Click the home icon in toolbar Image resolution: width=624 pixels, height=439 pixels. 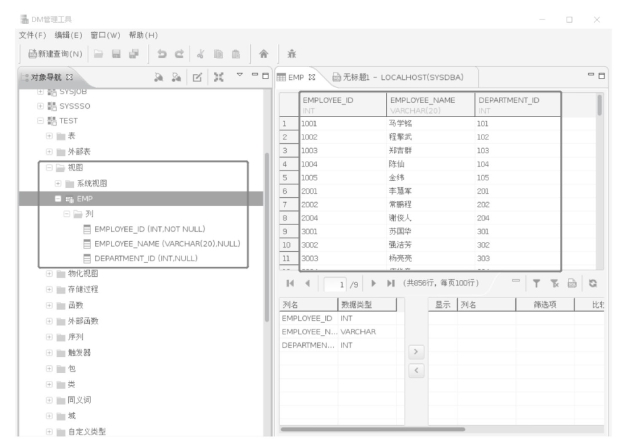pos(263,54)
